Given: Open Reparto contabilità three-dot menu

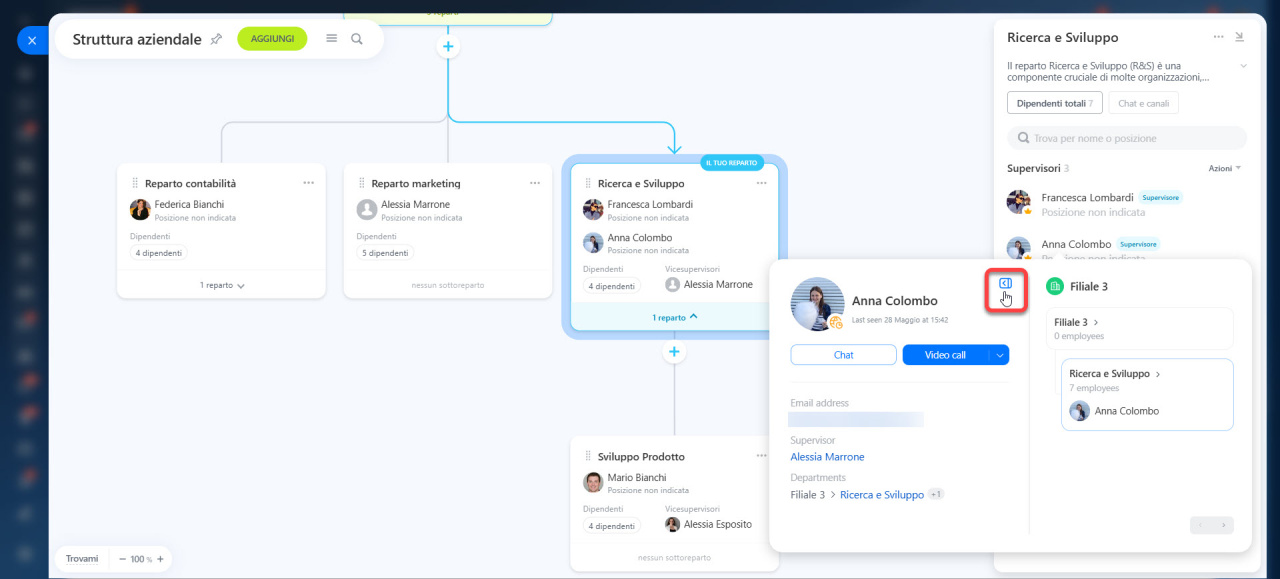Looking at the screenshot, I should tap(308, 183).
